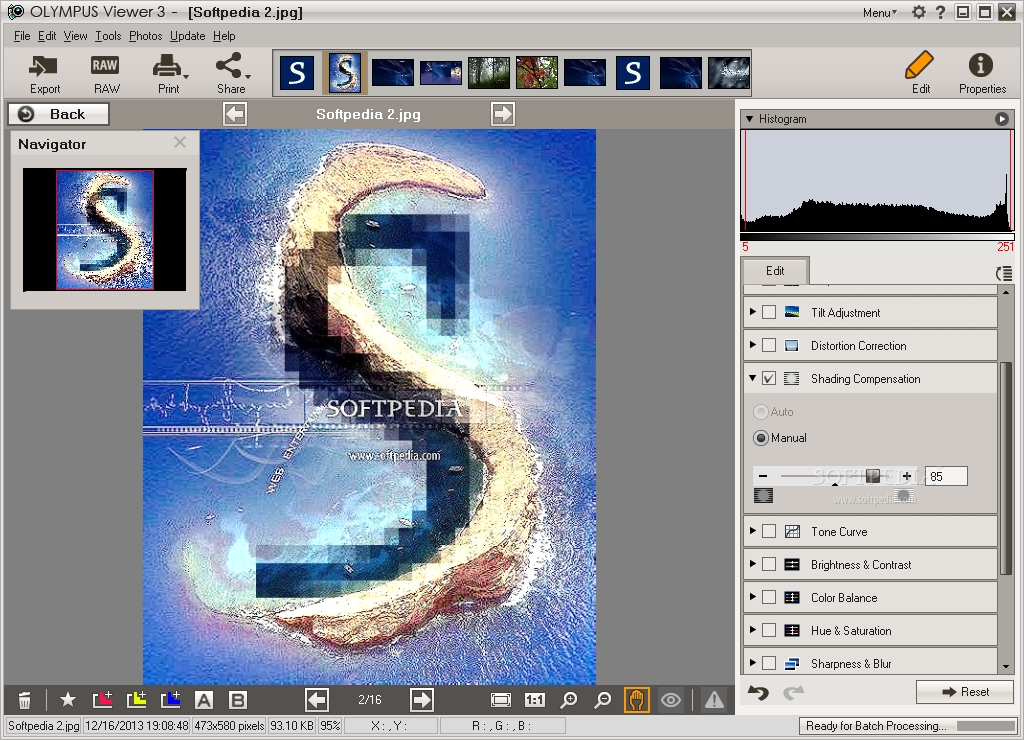Enable the Color Balance checkbox

coord(769,597)
